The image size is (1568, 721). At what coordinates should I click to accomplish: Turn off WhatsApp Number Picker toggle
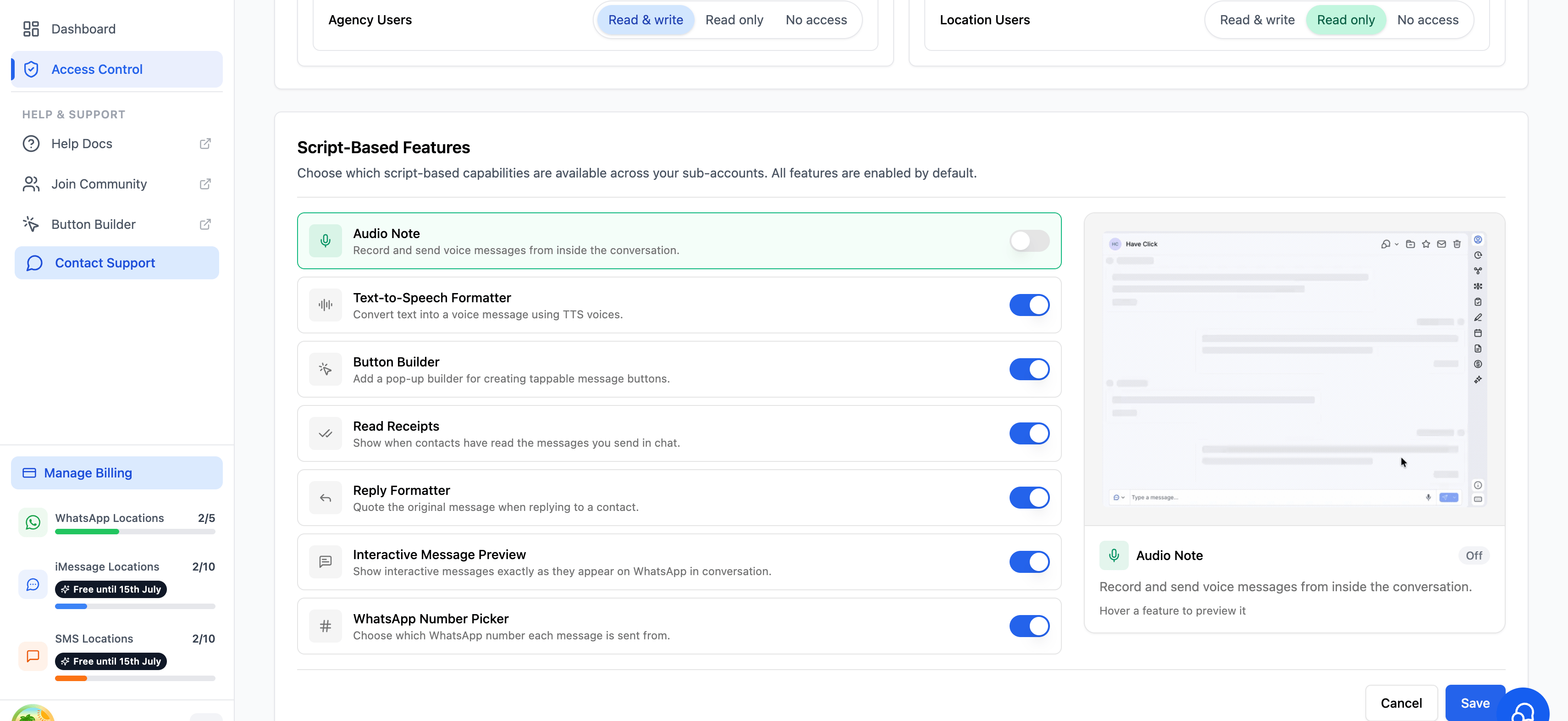point(1029,626)
